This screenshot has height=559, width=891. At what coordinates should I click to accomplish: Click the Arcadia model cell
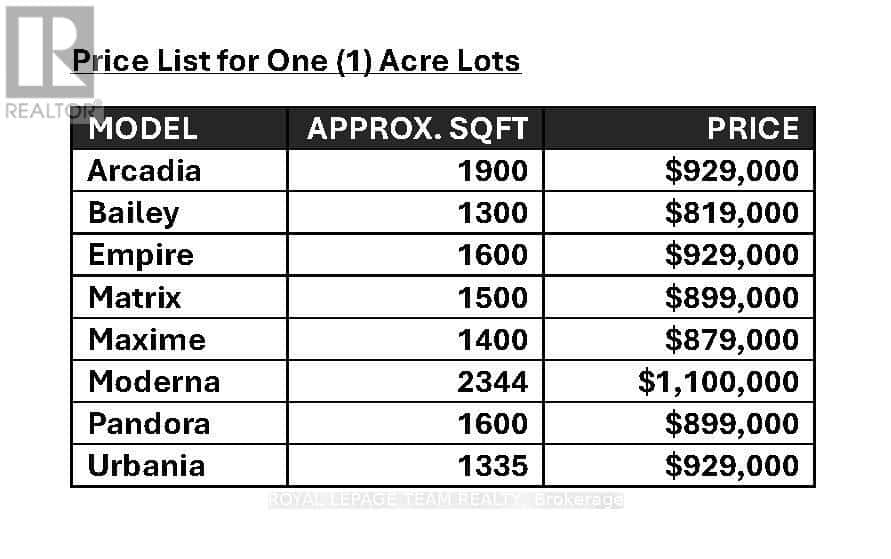[145, 171]
